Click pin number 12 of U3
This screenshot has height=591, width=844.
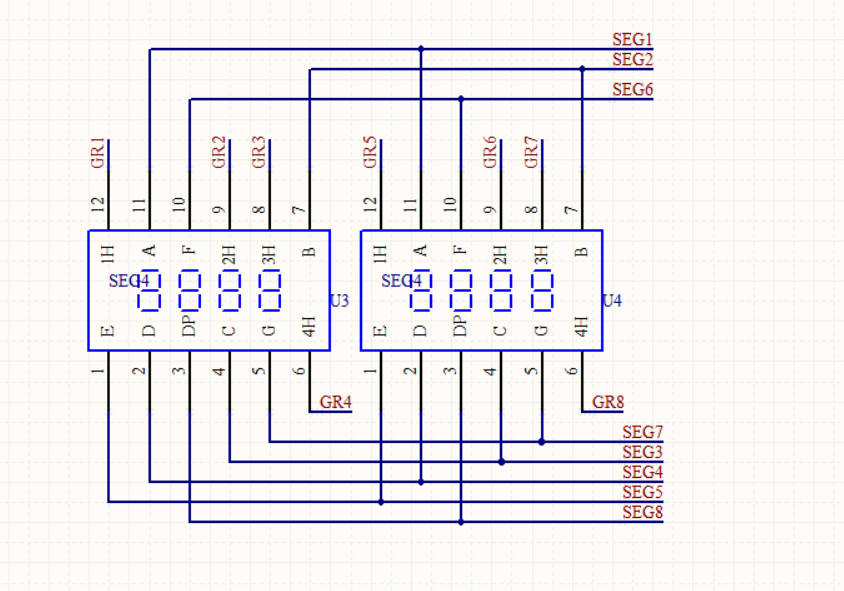click(x=98, y=205)
